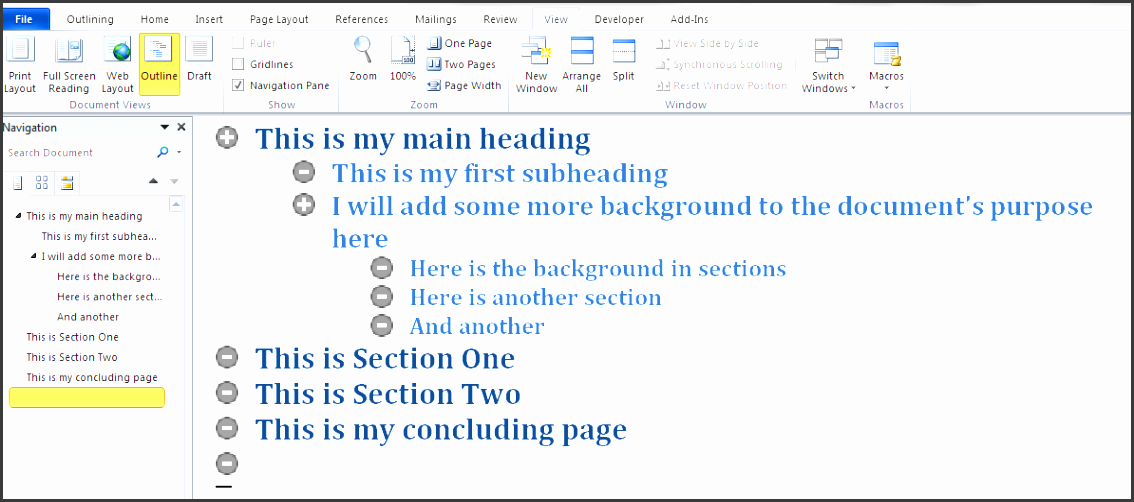Click the Search Document field
This screenshot has width=1134, height=502.
(78, 153)
